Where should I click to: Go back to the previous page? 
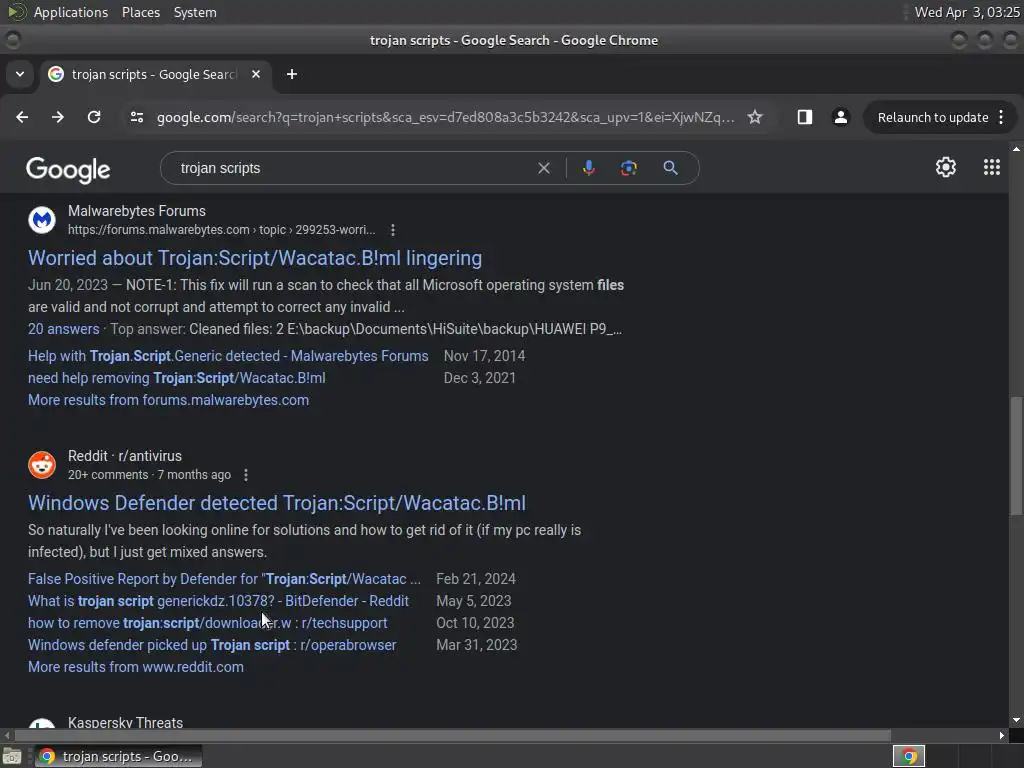click(x=22, y=117)
